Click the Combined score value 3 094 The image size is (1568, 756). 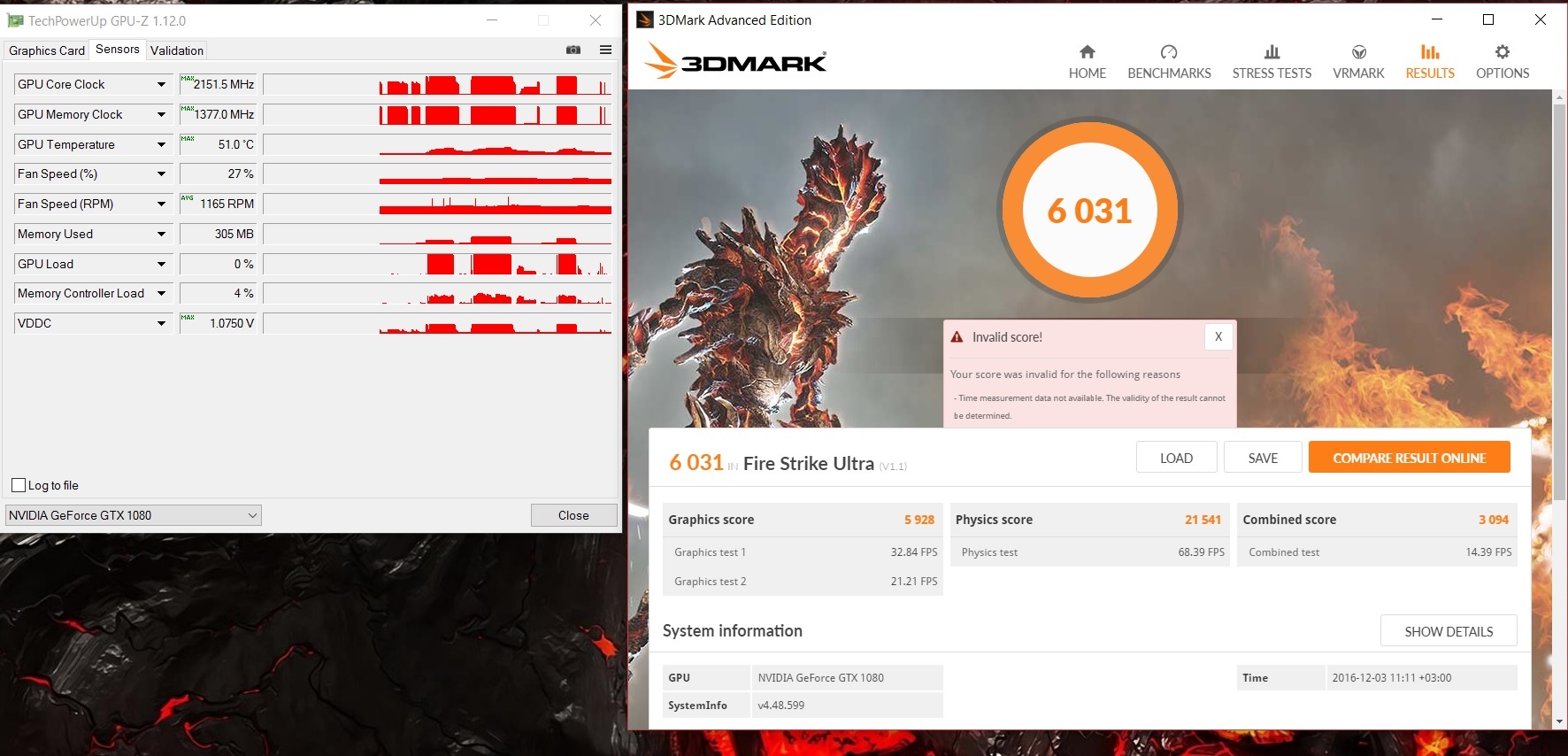click(x=1494, y=520)
